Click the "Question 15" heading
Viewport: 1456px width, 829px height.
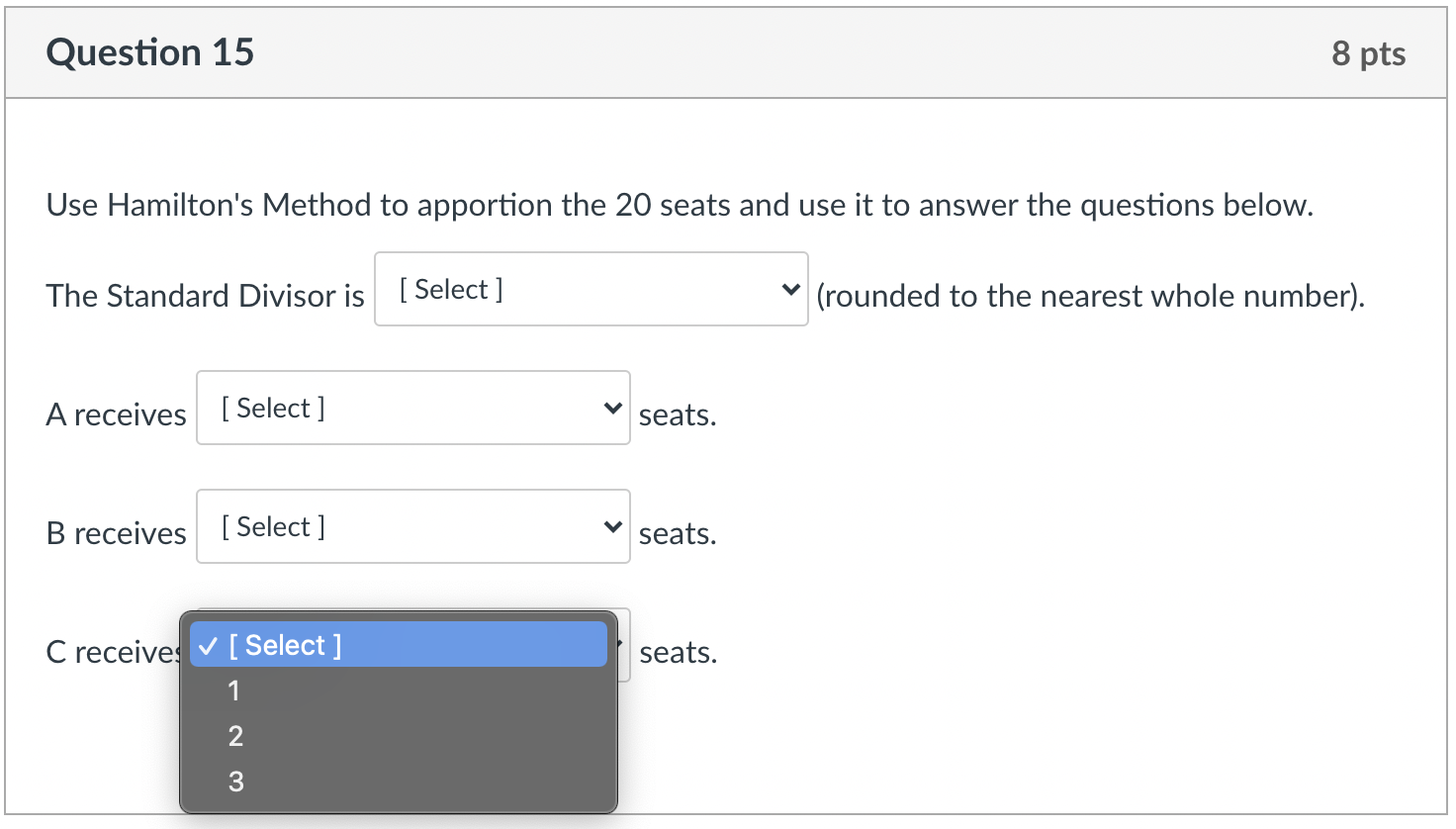coord(150,52)
